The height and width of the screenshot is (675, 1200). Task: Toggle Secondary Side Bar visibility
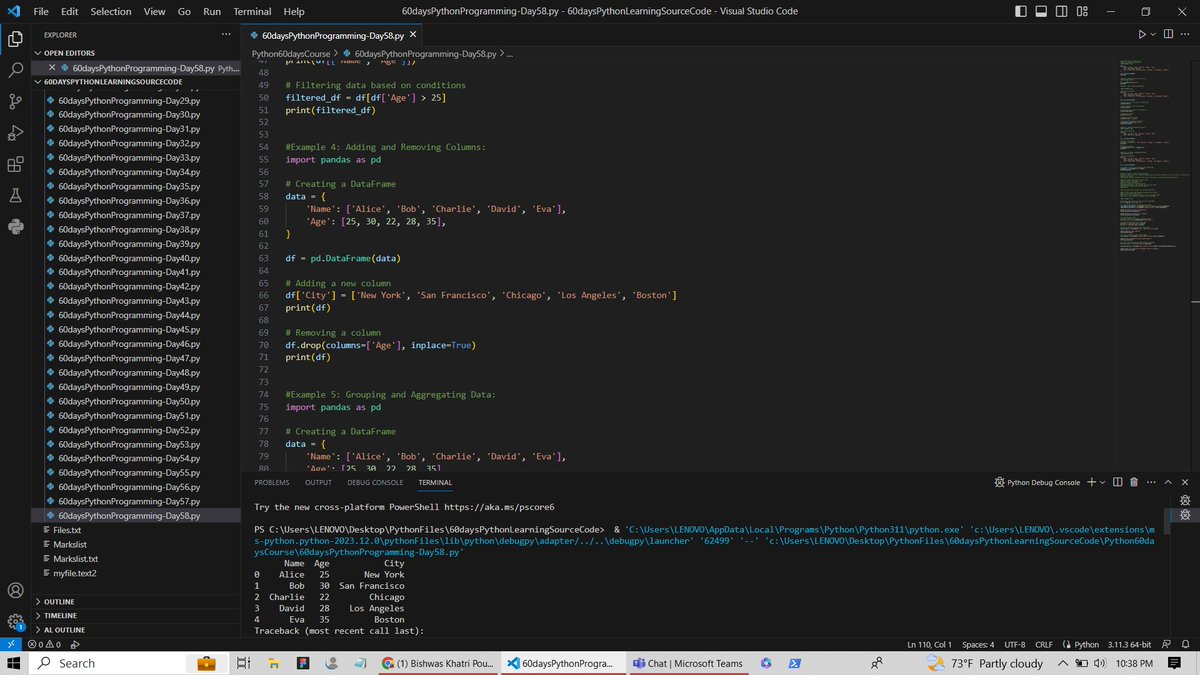click(x=1062, y=11)
